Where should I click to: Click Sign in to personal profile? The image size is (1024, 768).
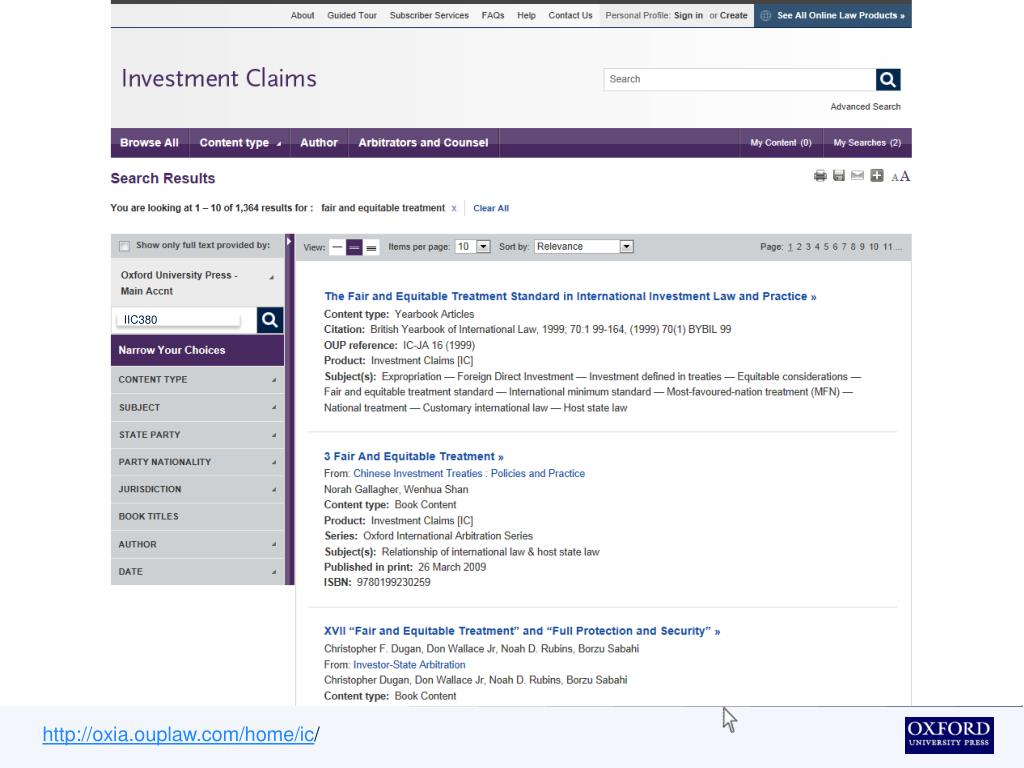(x=688, y=15)
